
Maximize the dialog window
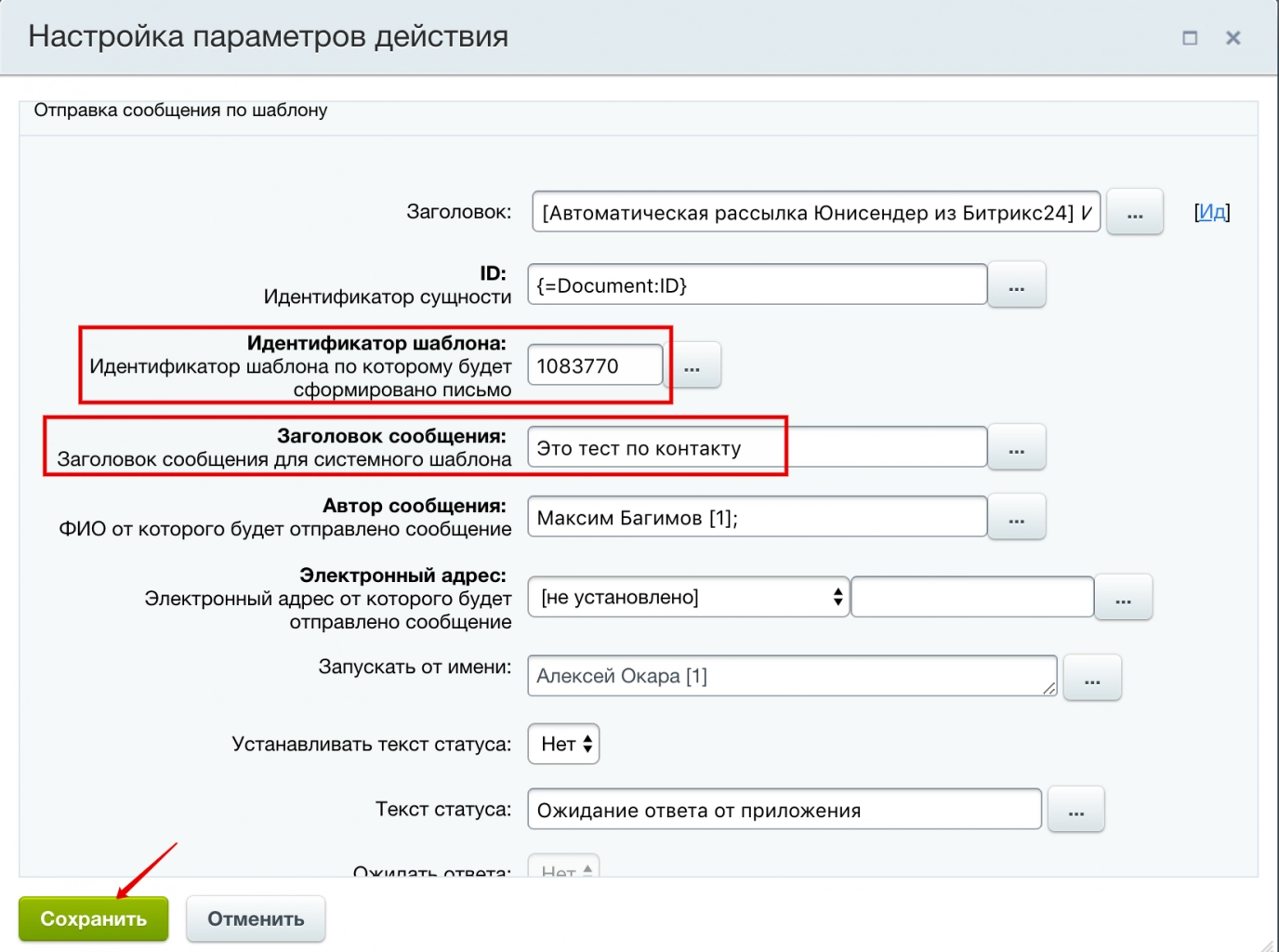pyautogui.click(x=1191, y=38)
